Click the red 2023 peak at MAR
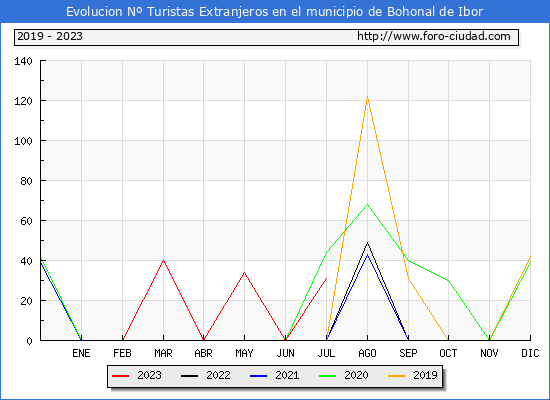Screen dimensions: 550x400 point(163,260)
